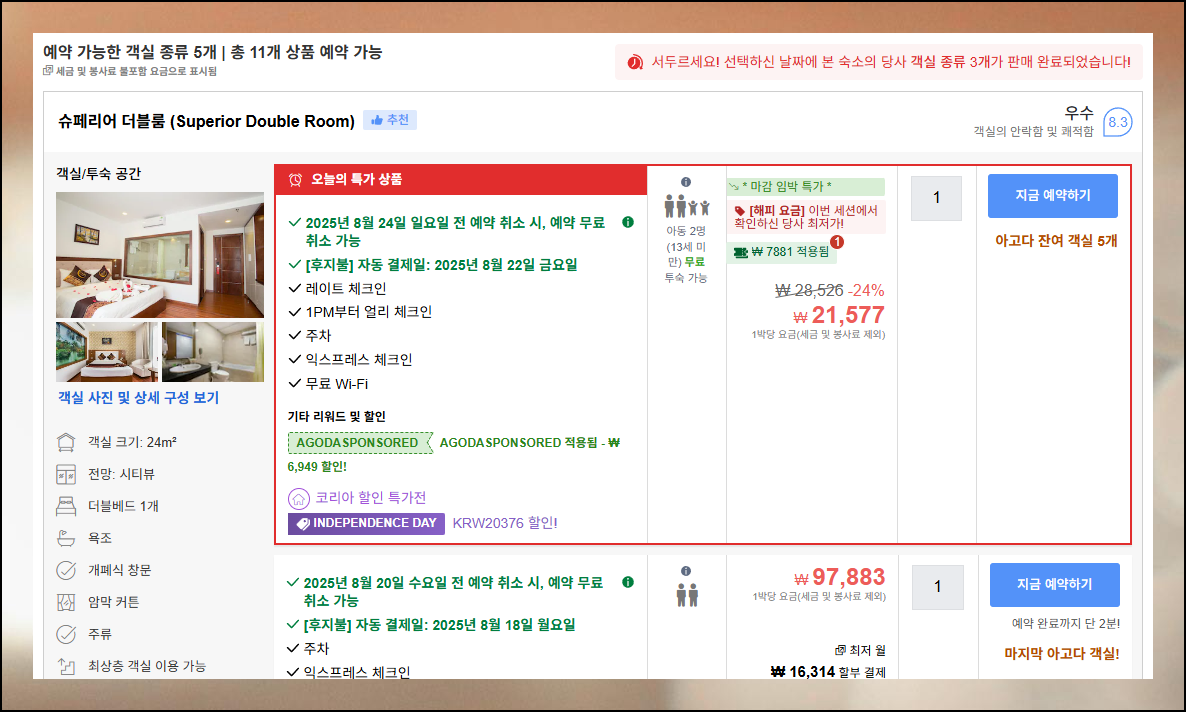The height and width of the screenshot is (712, 1186).
Task: Click the double bed icon
Action: pos(67,506)
